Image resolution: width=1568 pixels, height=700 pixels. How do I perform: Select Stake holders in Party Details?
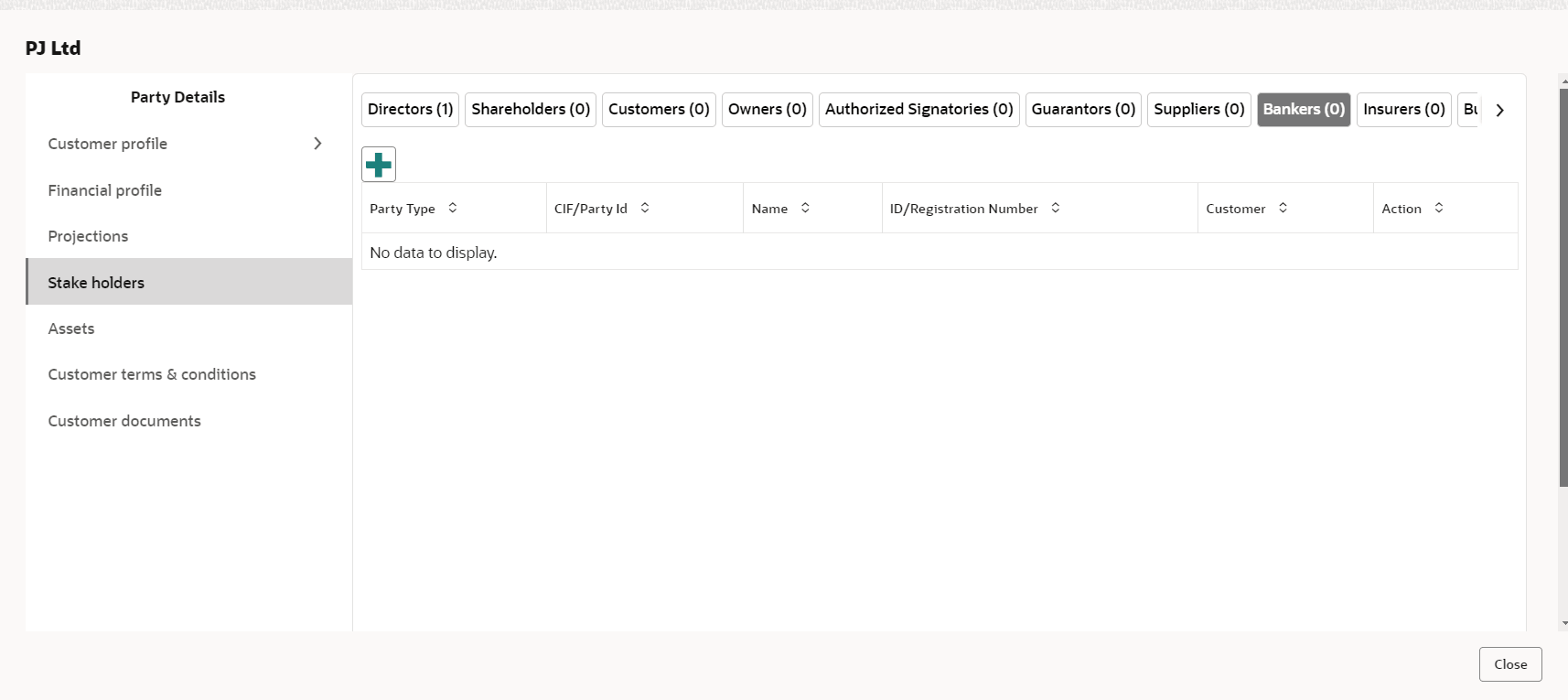pos(188,282)
